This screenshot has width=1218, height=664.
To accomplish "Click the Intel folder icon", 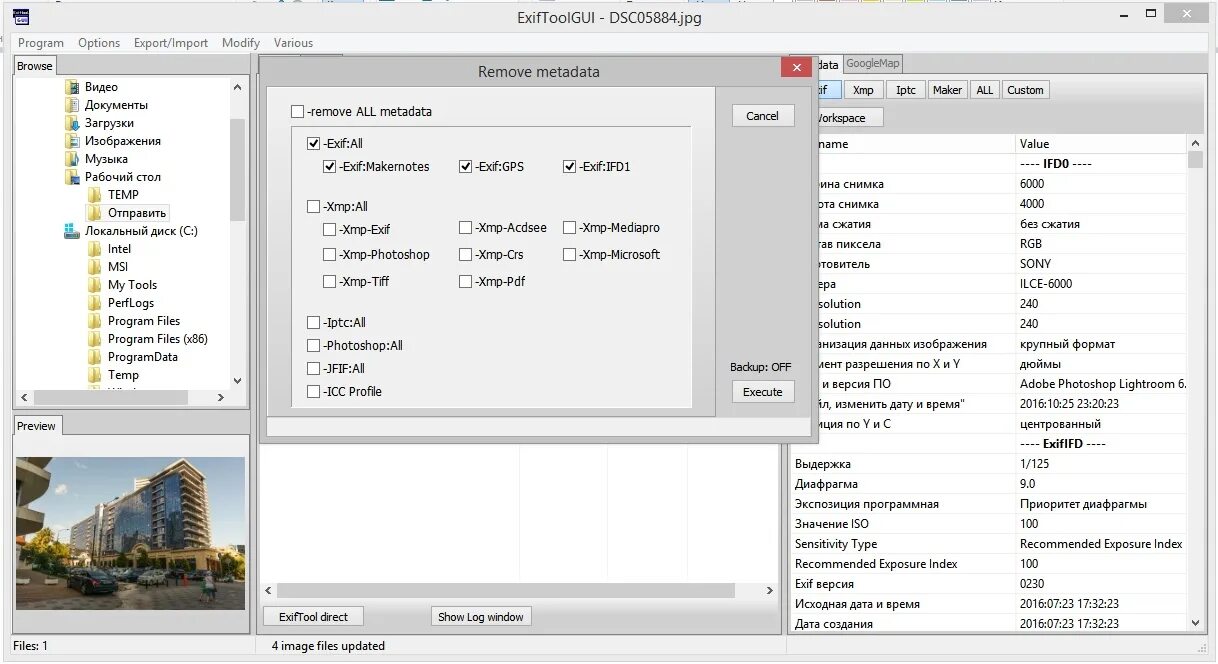I will pos(95,249).
